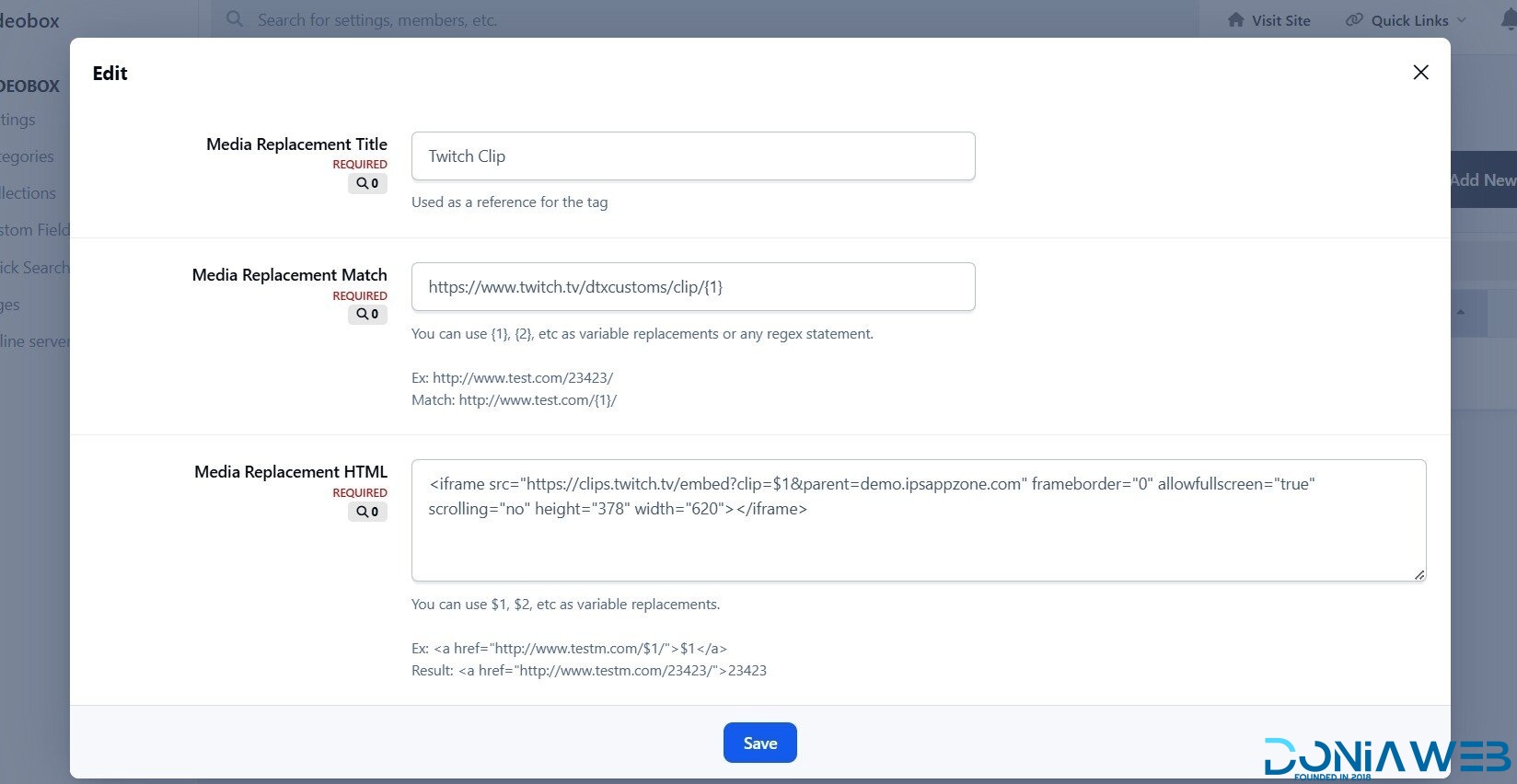Save the media replacement

click(760, 743)
